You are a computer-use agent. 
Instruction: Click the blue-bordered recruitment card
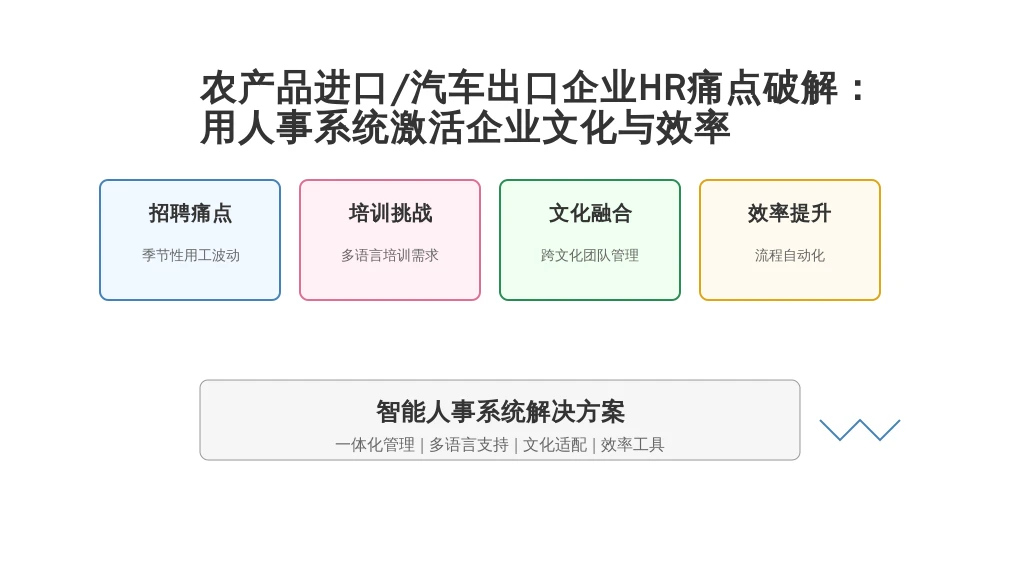190,280
